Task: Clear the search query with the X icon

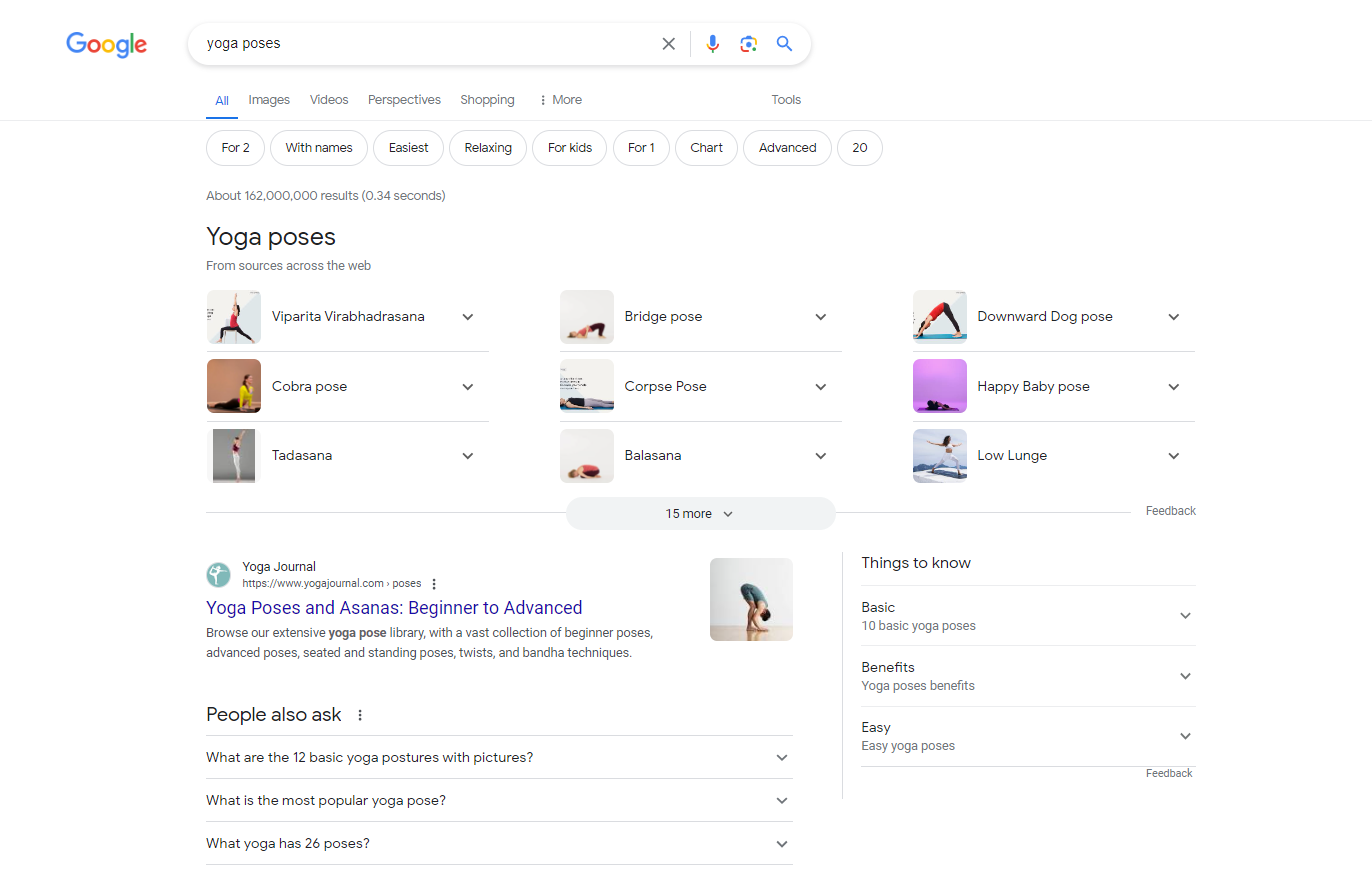Action: (x=668, y=43)
